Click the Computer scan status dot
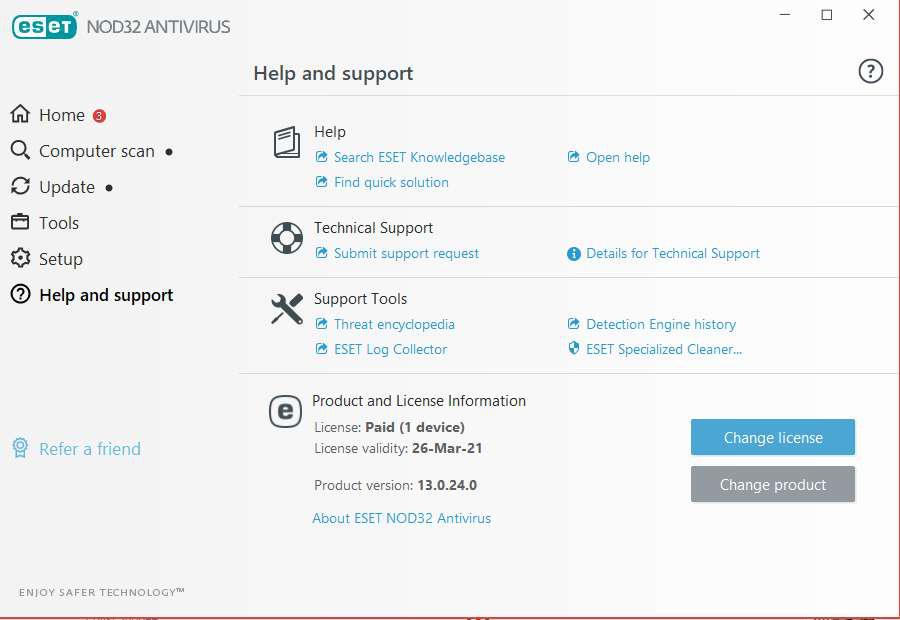This screenshot has height=620, width=900. point(169,152)
